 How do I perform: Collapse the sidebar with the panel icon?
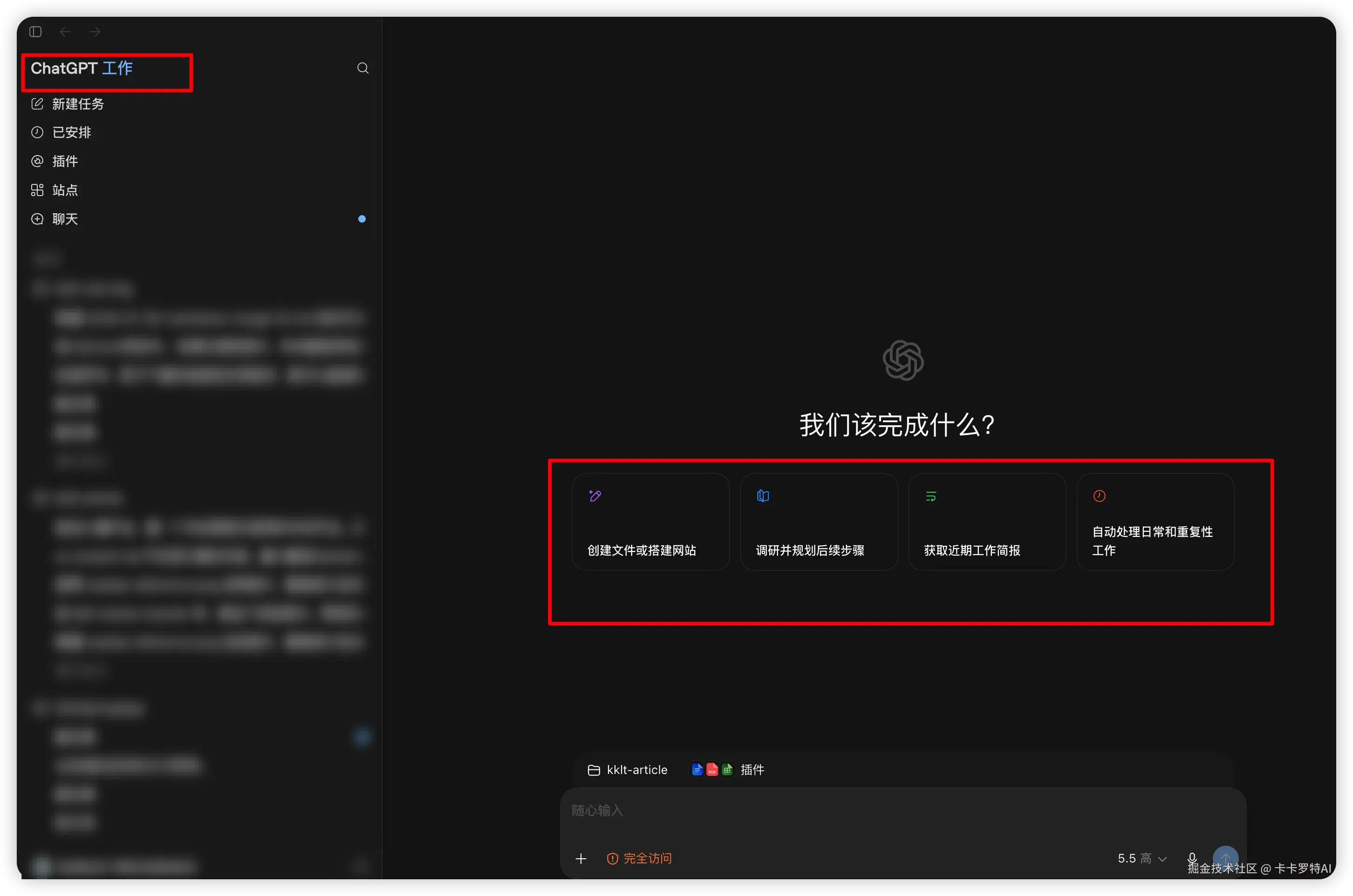pos(35,32)
